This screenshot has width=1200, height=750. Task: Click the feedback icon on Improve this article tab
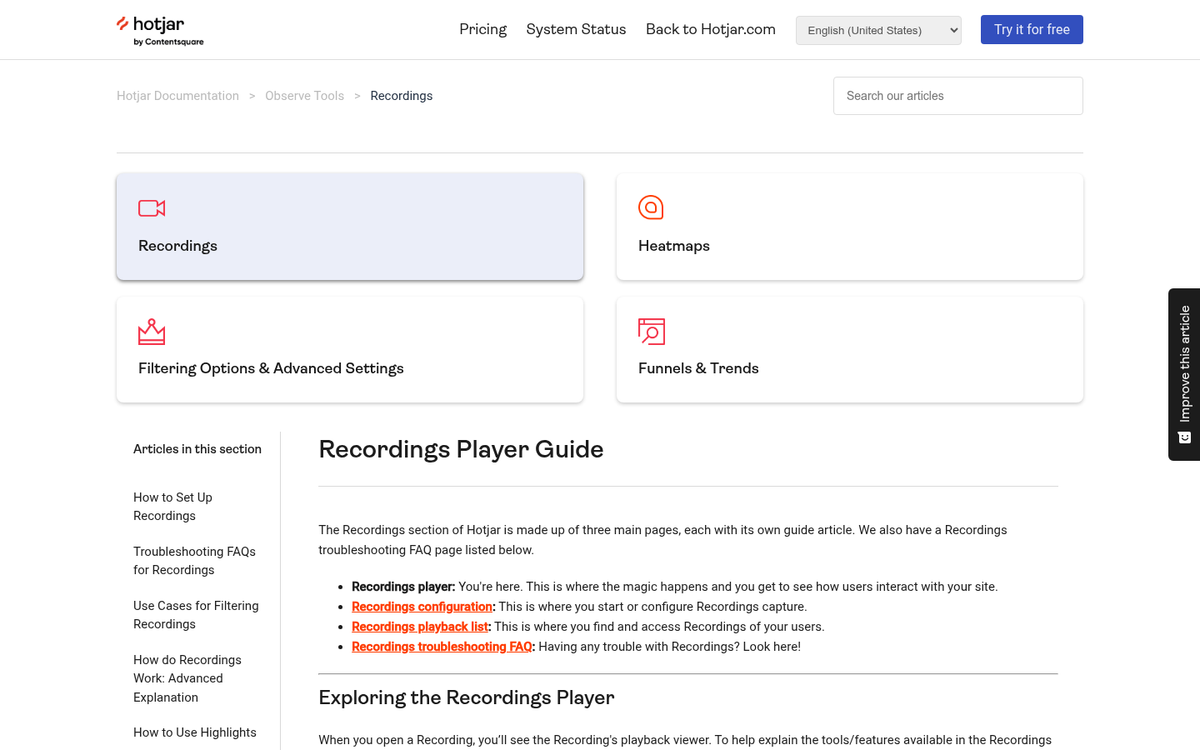point(1184,438)
